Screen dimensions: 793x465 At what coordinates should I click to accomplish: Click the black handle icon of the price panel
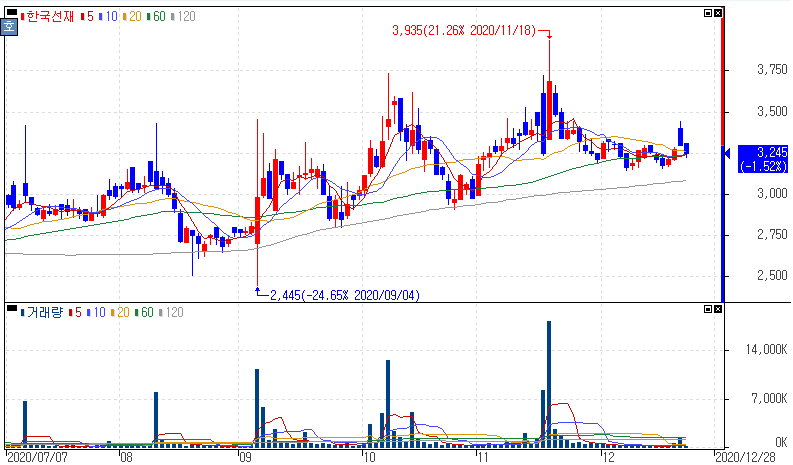pyautogui.click(x=12, y=12)
